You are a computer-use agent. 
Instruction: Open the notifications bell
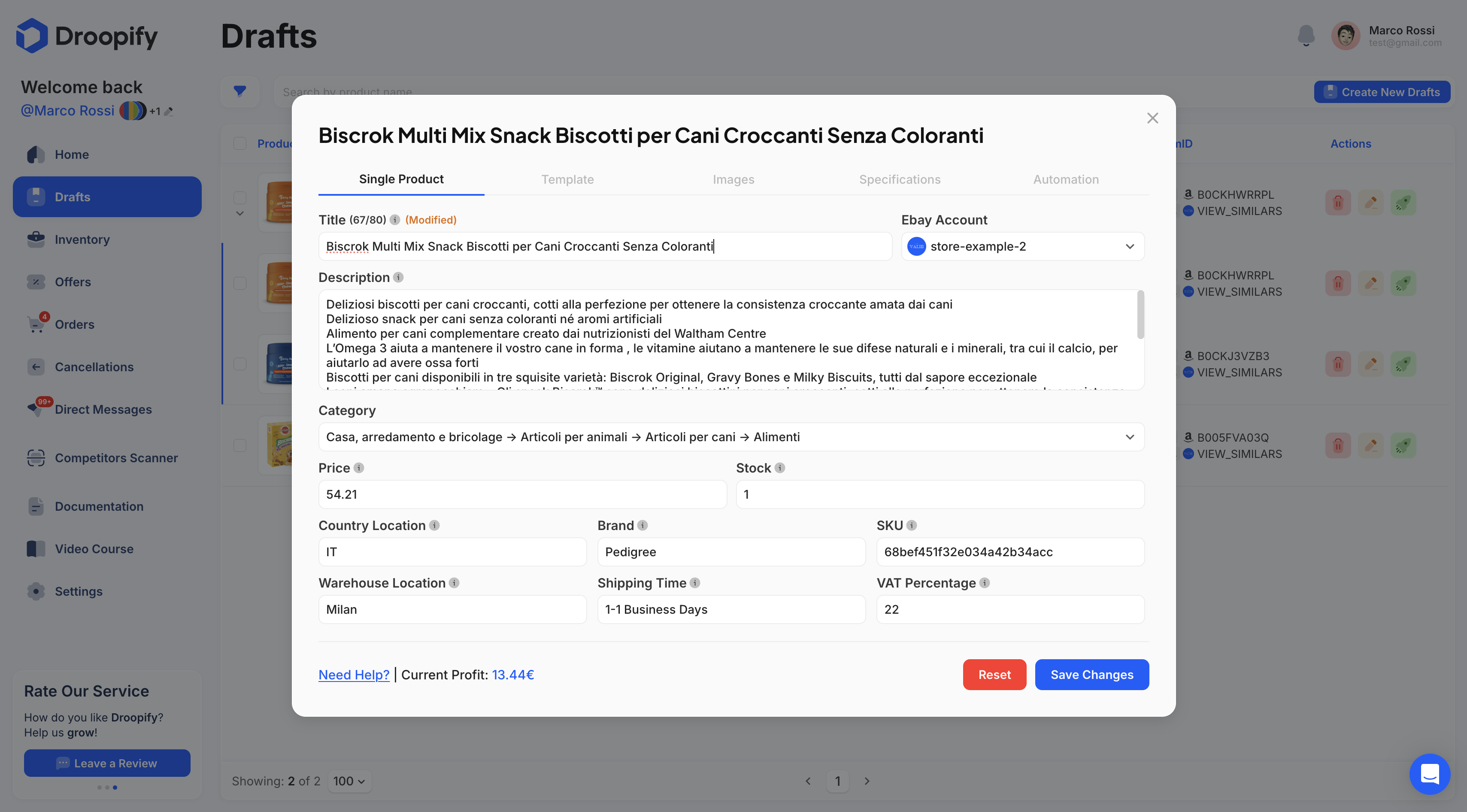tap(1306, 35)
